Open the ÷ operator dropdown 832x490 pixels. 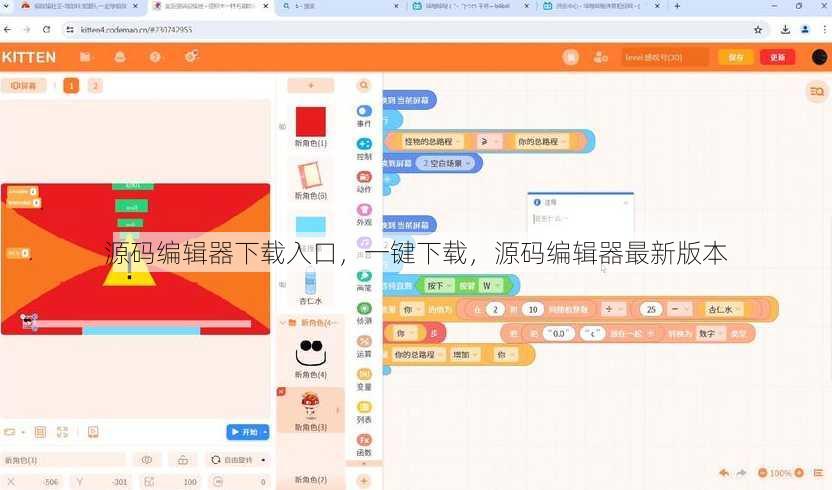pyautogui.click(x=613, y=309)
